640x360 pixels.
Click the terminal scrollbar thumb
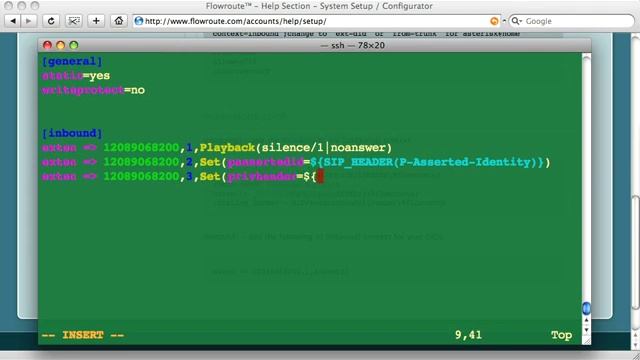[x=586, y=308]
